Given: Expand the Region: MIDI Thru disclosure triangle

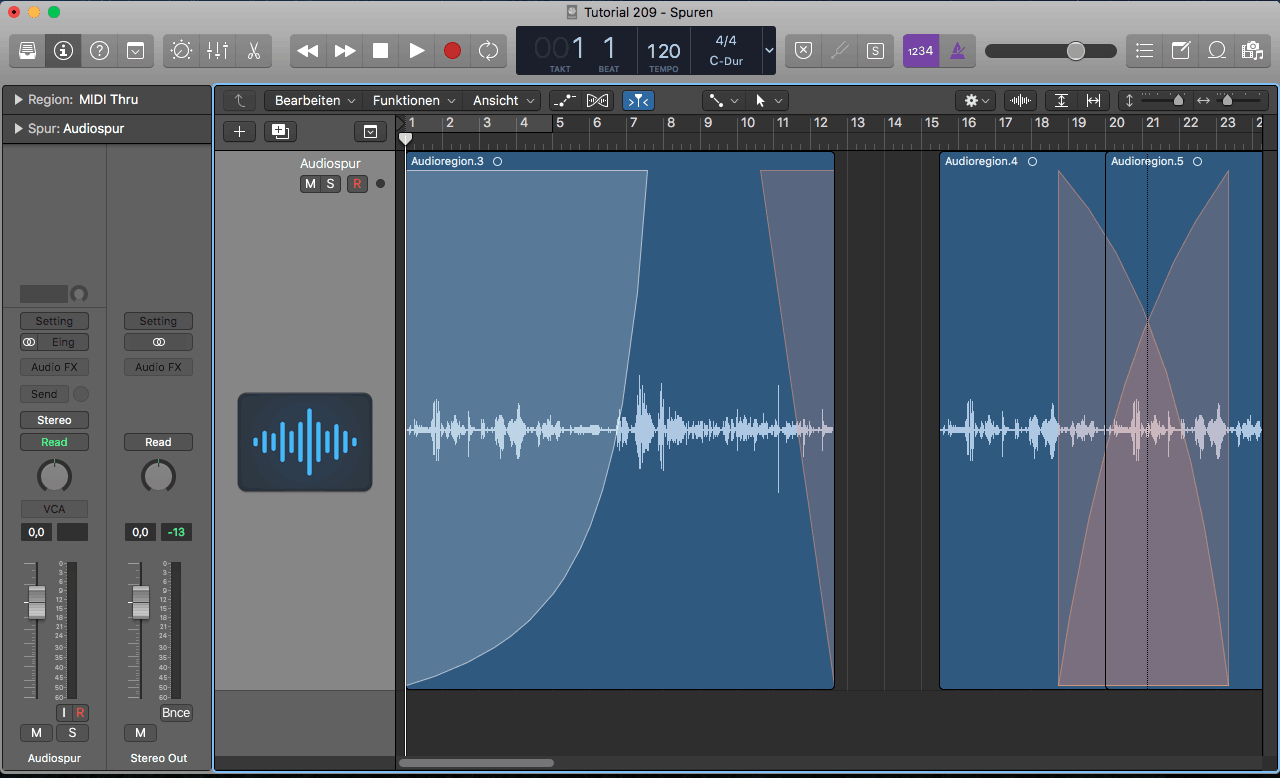Looking at the screenshot, I should (x=18, y=100).
